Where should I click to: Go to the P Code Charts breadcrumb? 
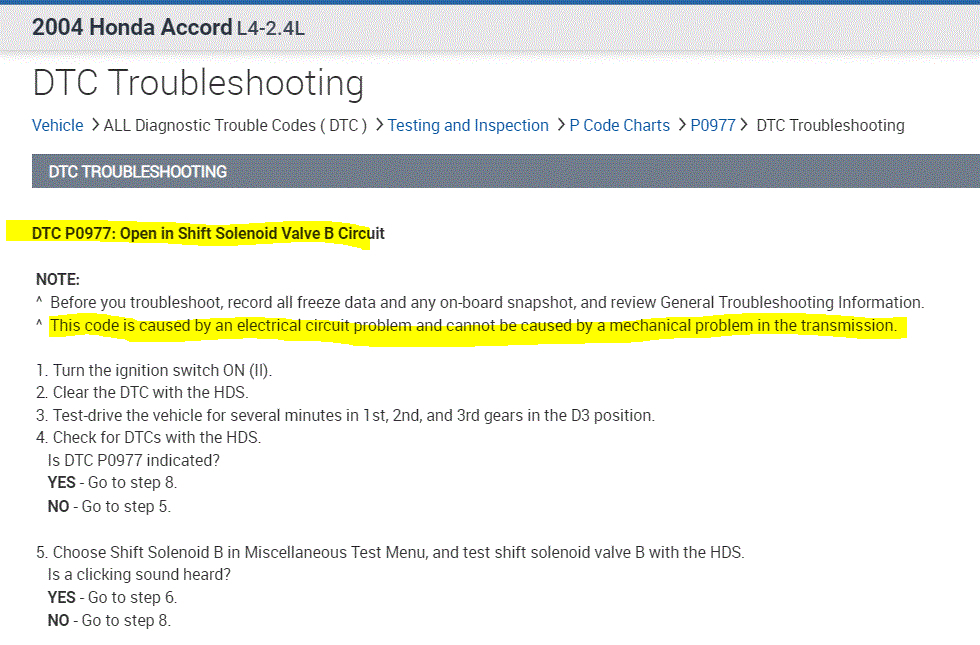(x=619, y=126)
